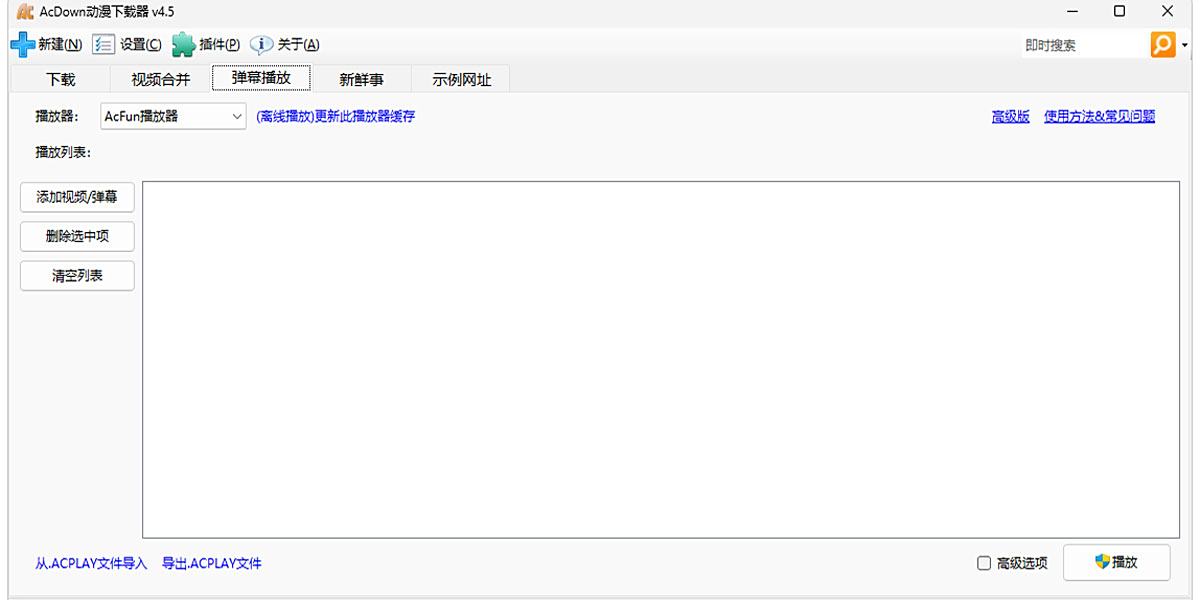Click the 添加视频/弹幕 button
1200x600 pixels.
76,197
